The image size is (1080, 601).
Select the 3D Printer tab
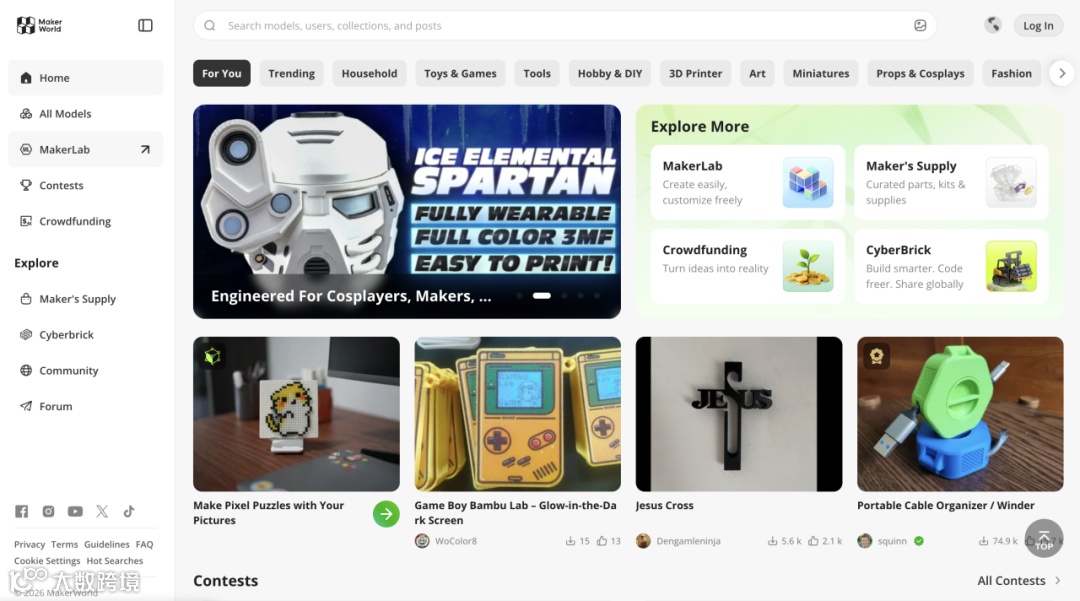pyautogui.click(x=696, y=73)
